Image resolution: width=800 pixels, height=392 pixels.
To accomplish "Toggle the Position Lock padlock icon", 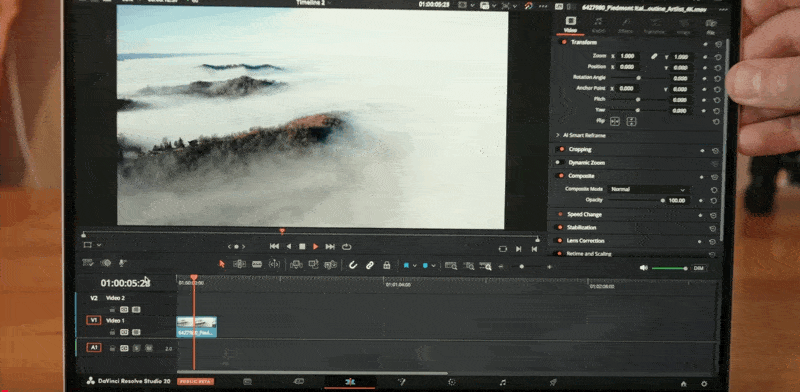I will (x=387, y=265).
